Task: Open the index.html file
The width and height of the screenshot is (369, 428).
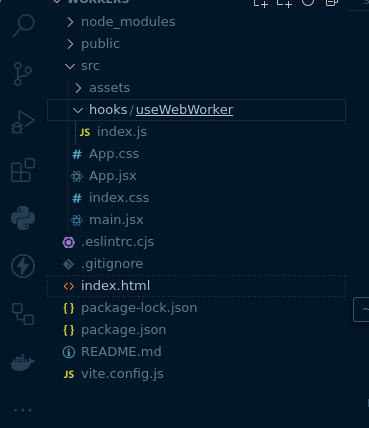Action: [196, 286]
